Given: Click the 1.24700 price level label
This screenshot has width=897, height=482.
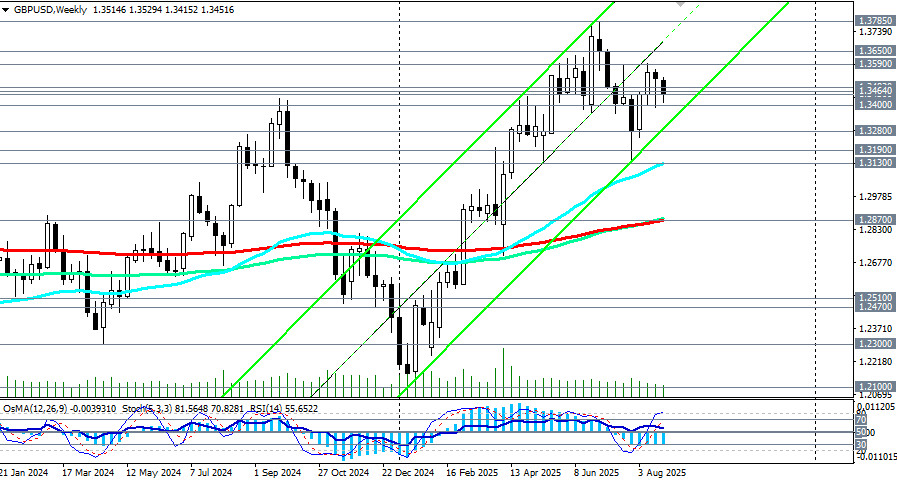Looking at the screenshot, I should pyautogui.click(x=875, y=307).
